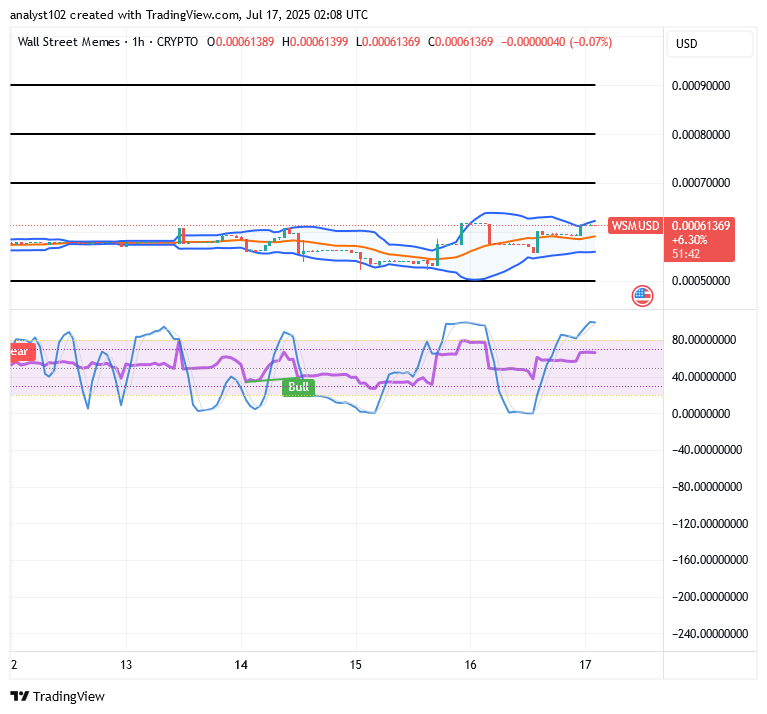Click the 1h timeframe label
The height and width of the screenshot is (714, 767).
(138, 42)
